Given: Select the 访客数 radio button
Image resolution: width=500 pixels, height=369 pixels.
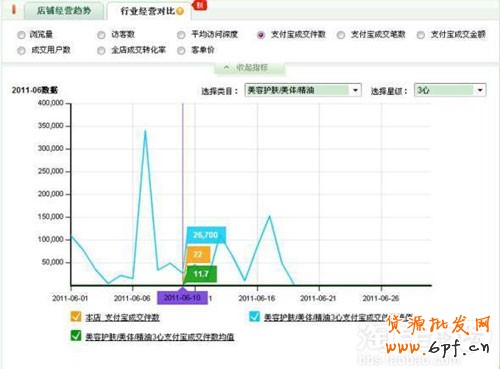Looking at the screenshot, I should pyautogui.click(x=101, y=35).
